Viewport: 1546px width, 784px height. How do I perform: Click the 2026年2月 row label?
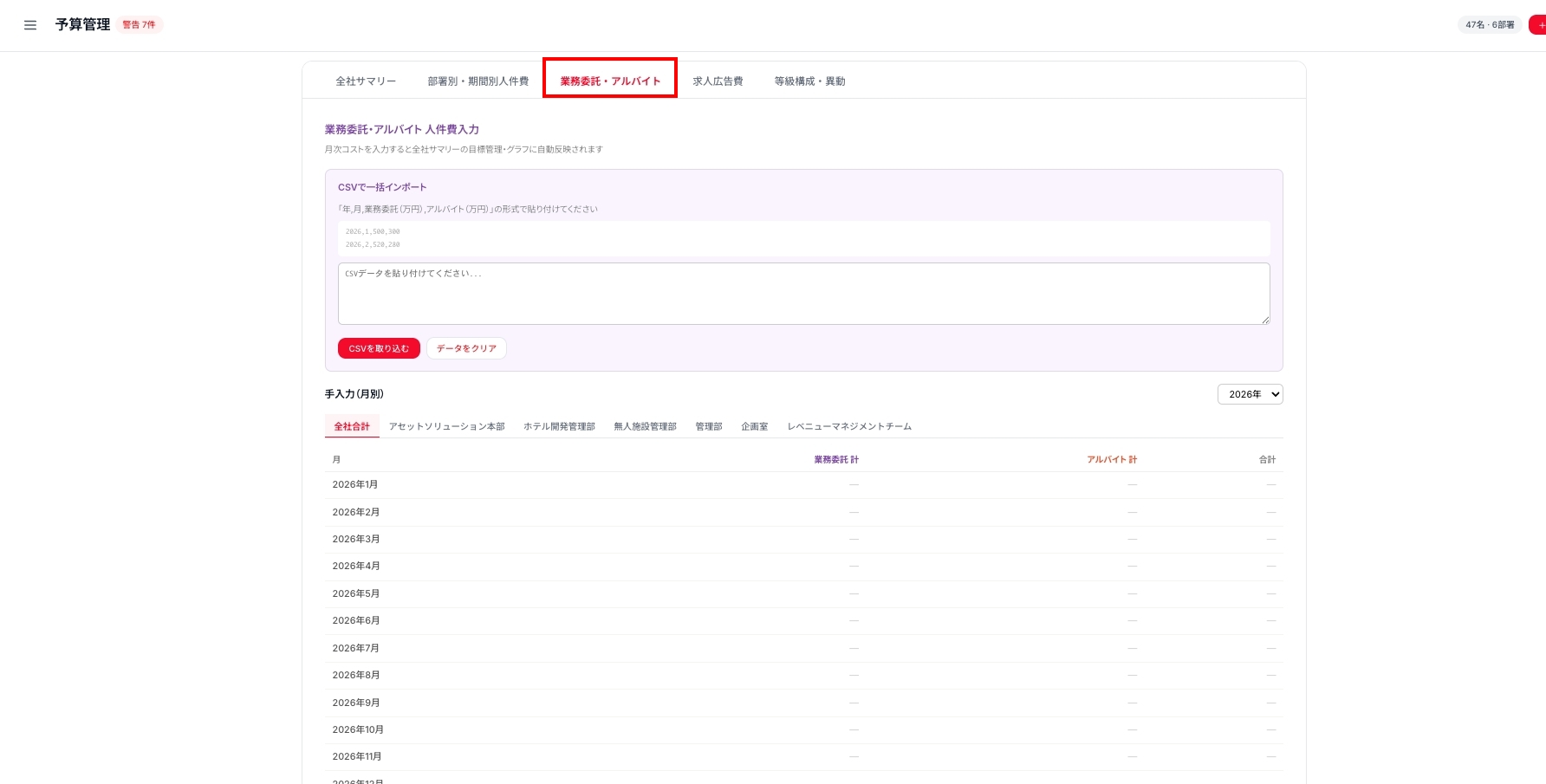click(x=356, y=513)
